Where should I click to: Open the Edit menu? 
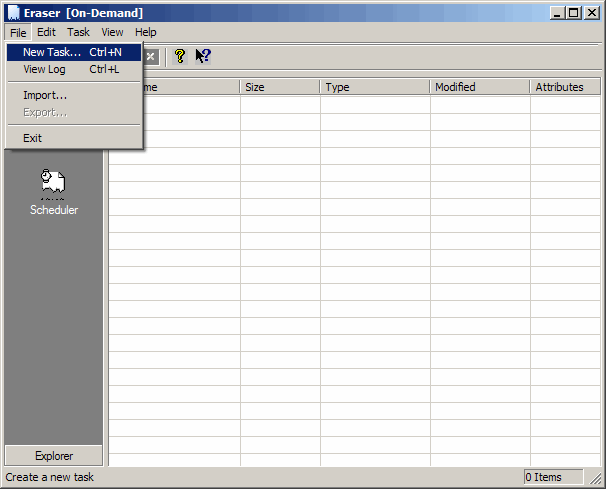coord(46,32)
